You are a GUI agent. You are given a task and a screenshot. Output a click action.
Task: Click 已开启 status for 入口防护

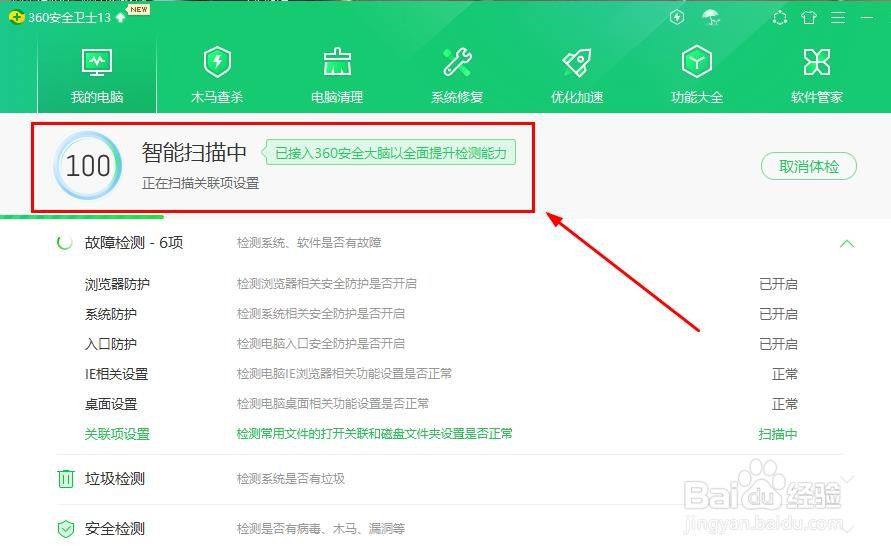tap(778, 344)
